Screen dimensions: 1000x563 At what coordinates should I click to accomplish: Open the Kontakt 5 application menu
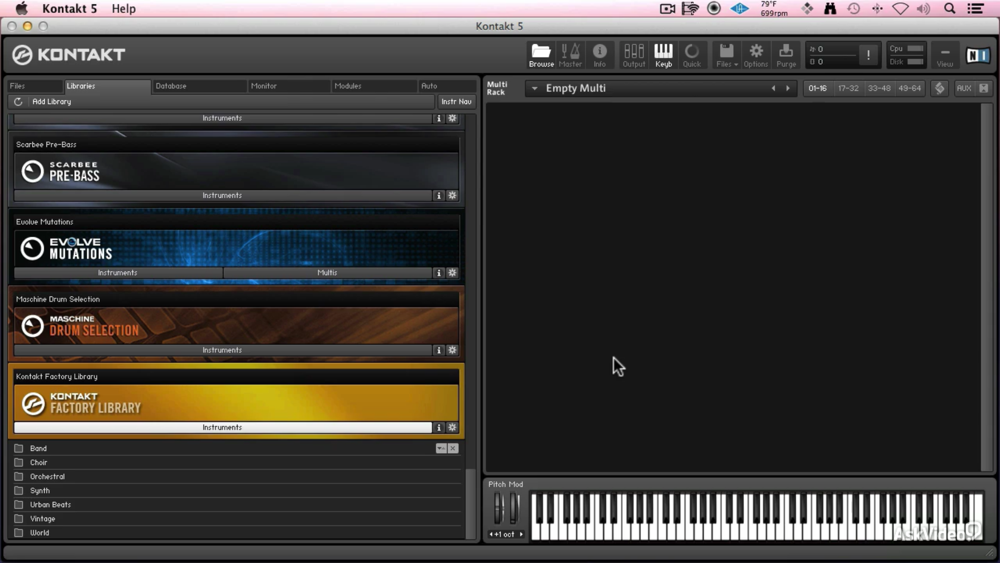pos(70,8)
